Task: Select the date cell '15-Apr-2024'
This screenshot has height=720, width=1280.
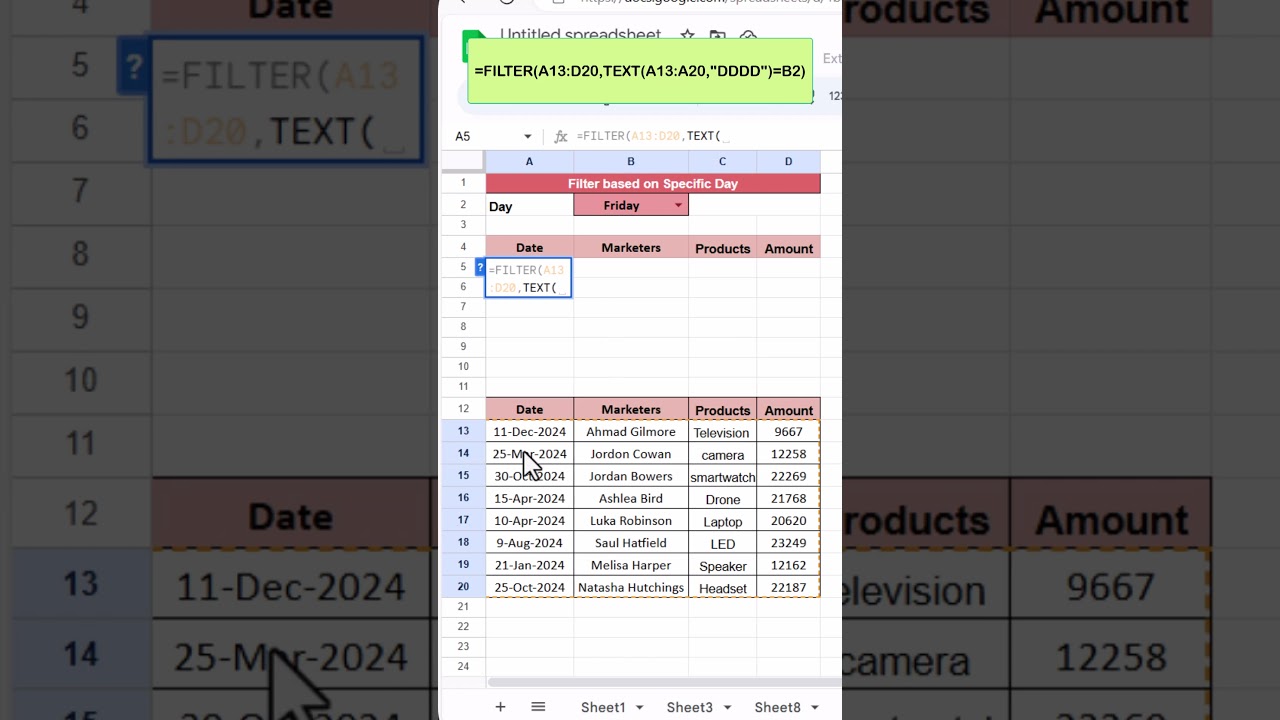Action: (529, 498)
